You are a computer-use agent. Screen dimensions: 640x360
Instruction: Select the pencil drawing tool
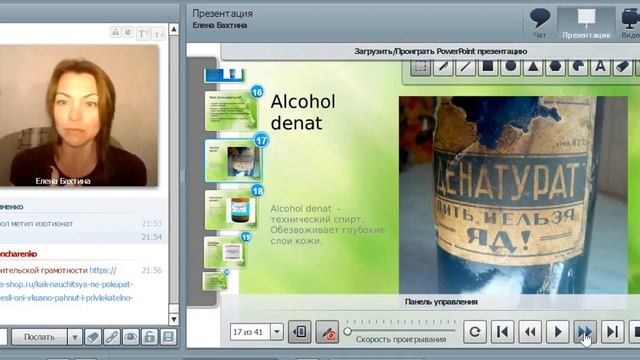(x=443, y=67)
